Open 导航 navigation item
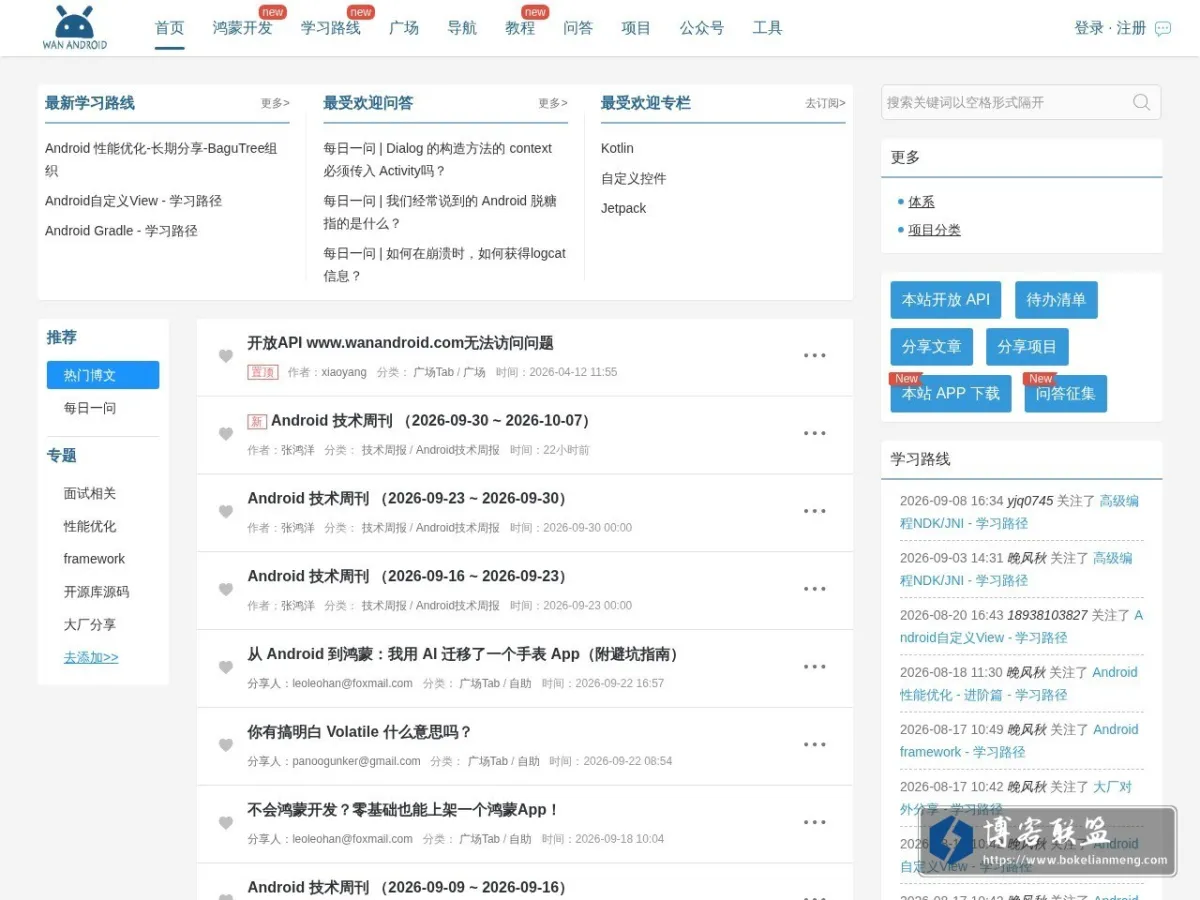 [x=462, y=28]
